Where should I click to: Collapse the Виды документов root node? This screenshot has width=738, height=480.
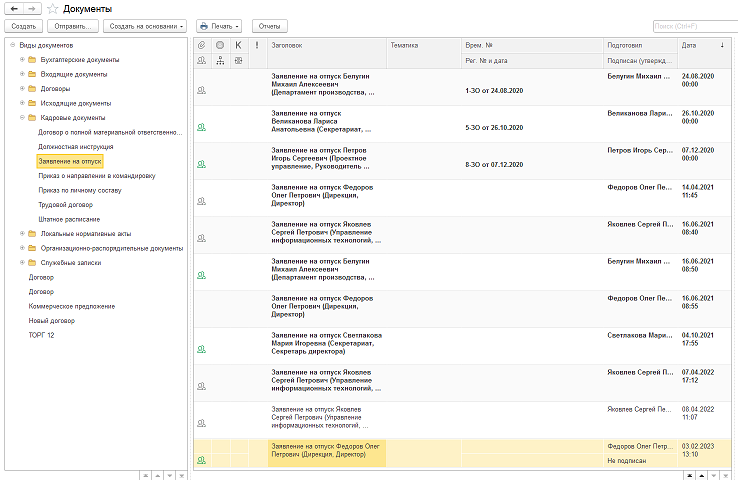click(x=13, y=45)
